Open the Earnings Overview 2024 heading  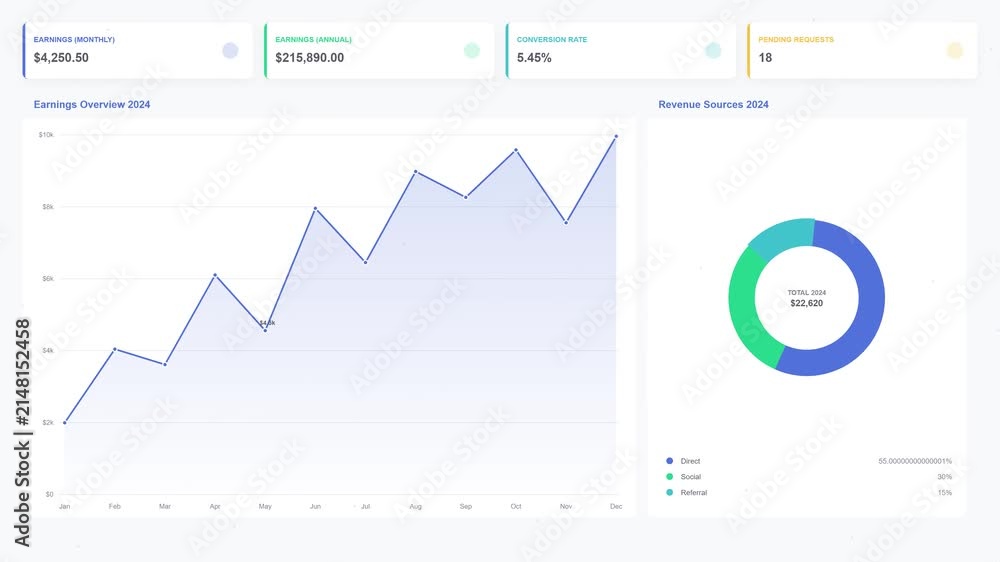tap(92, 105)
